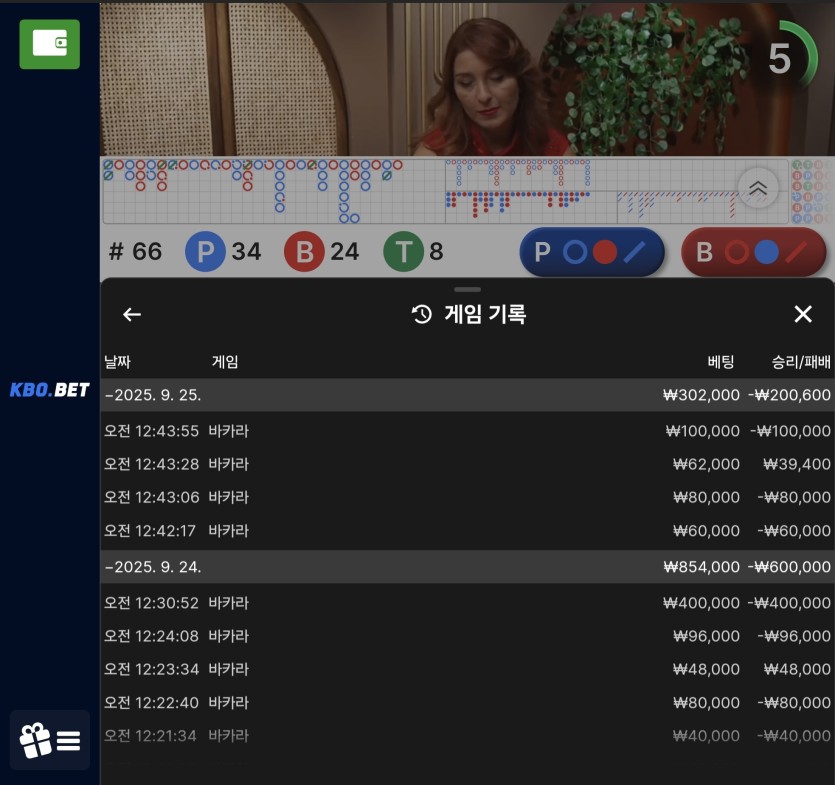Open the 12:30:52 baccarat ₩400,000 record
This screenshot has width=835, height=785.
click(x=467, y=603)
